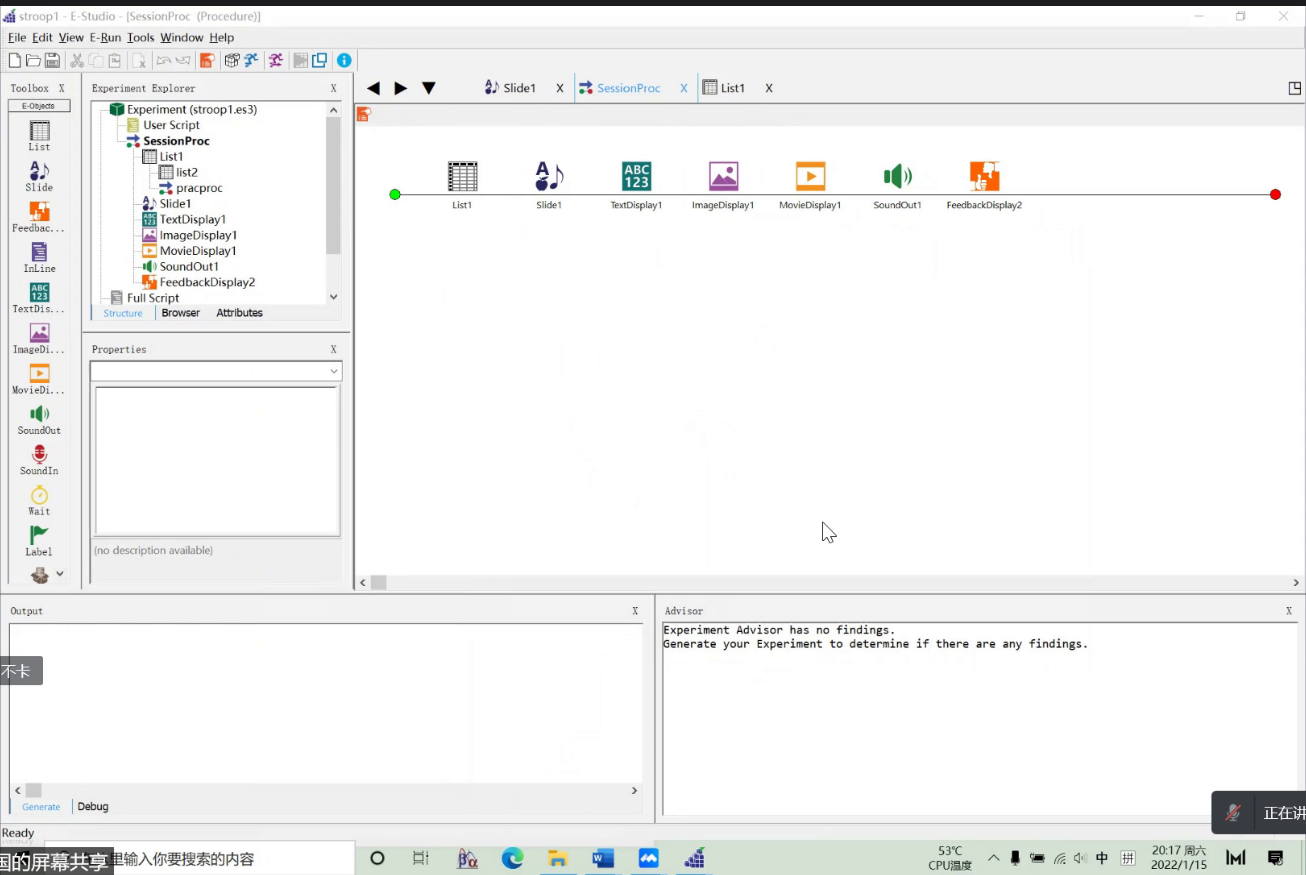1306x875 pixels.
Task: Pick the SoundIn microphone object in the Toolbox
Action: coord(39,456)
